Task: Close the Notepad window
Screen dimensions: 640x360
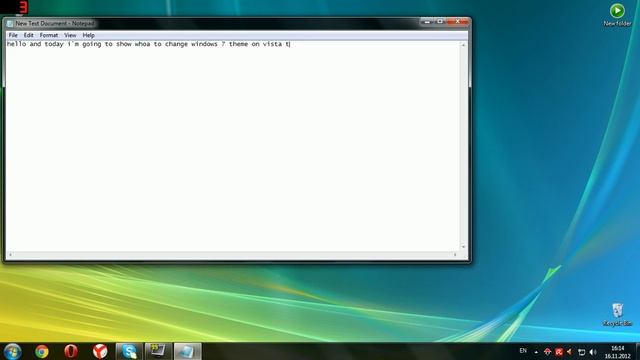Action: pyautogui.click(x=458, y=22)
